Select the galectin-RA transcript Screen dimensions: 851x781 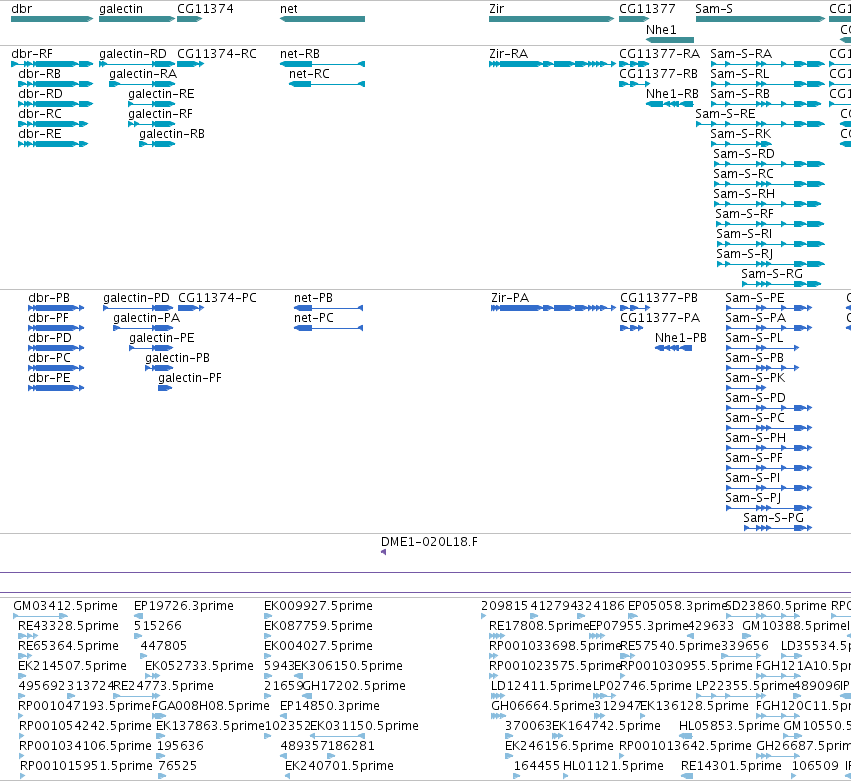(x=142, y=84)
